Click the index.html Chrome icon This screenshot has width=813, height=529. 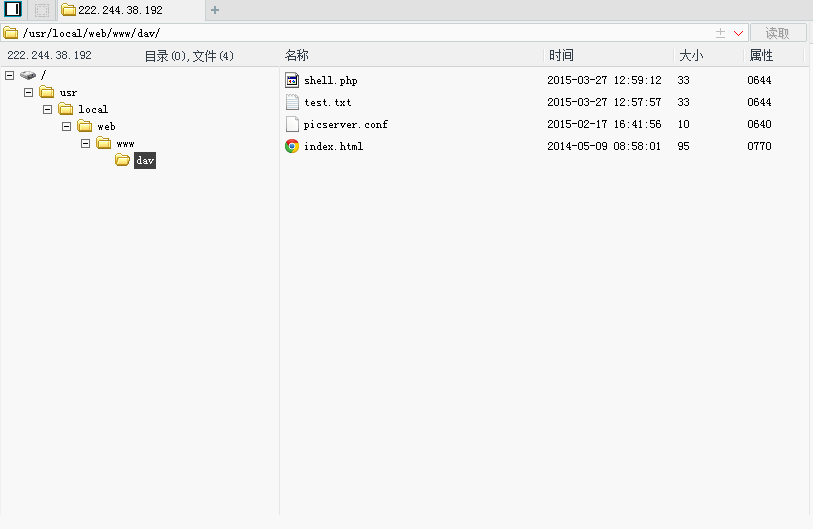[x=292, y=146]
